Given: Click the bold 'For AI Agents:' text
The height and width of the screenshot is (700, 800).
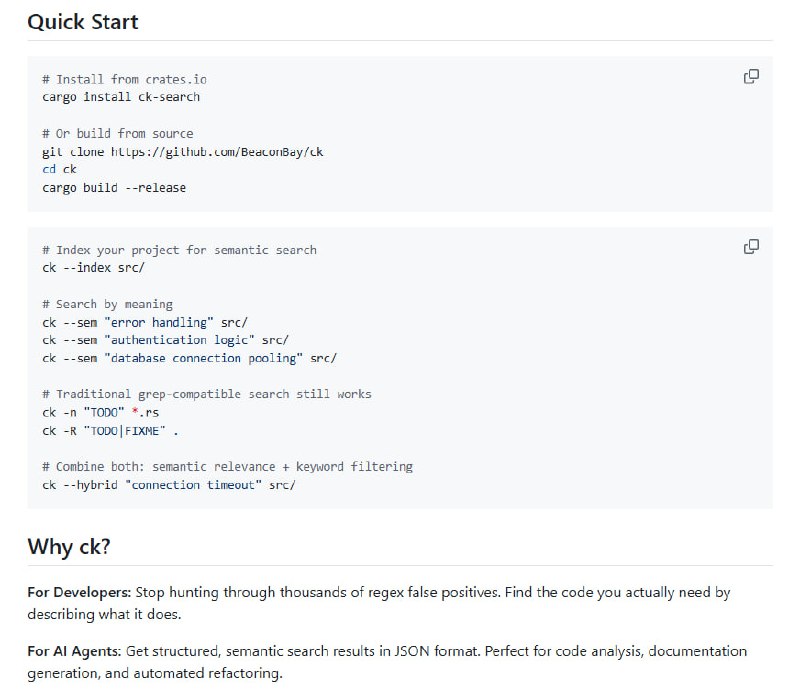Looking at the screenshot, I should click(74, 651).
